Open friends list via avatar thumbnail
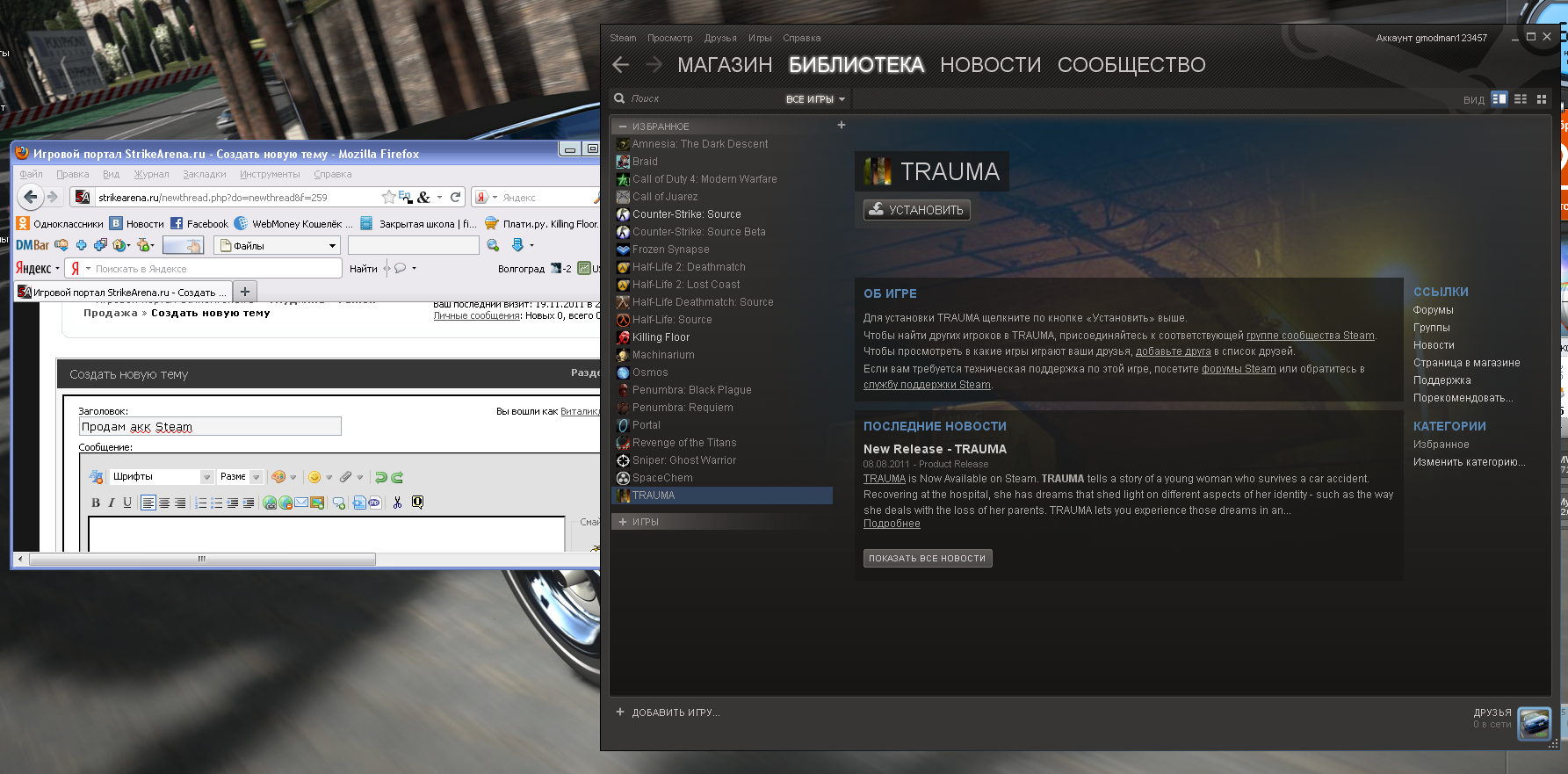The width and height of the screenshot is (1568, 774). (x=1535, y=723)
